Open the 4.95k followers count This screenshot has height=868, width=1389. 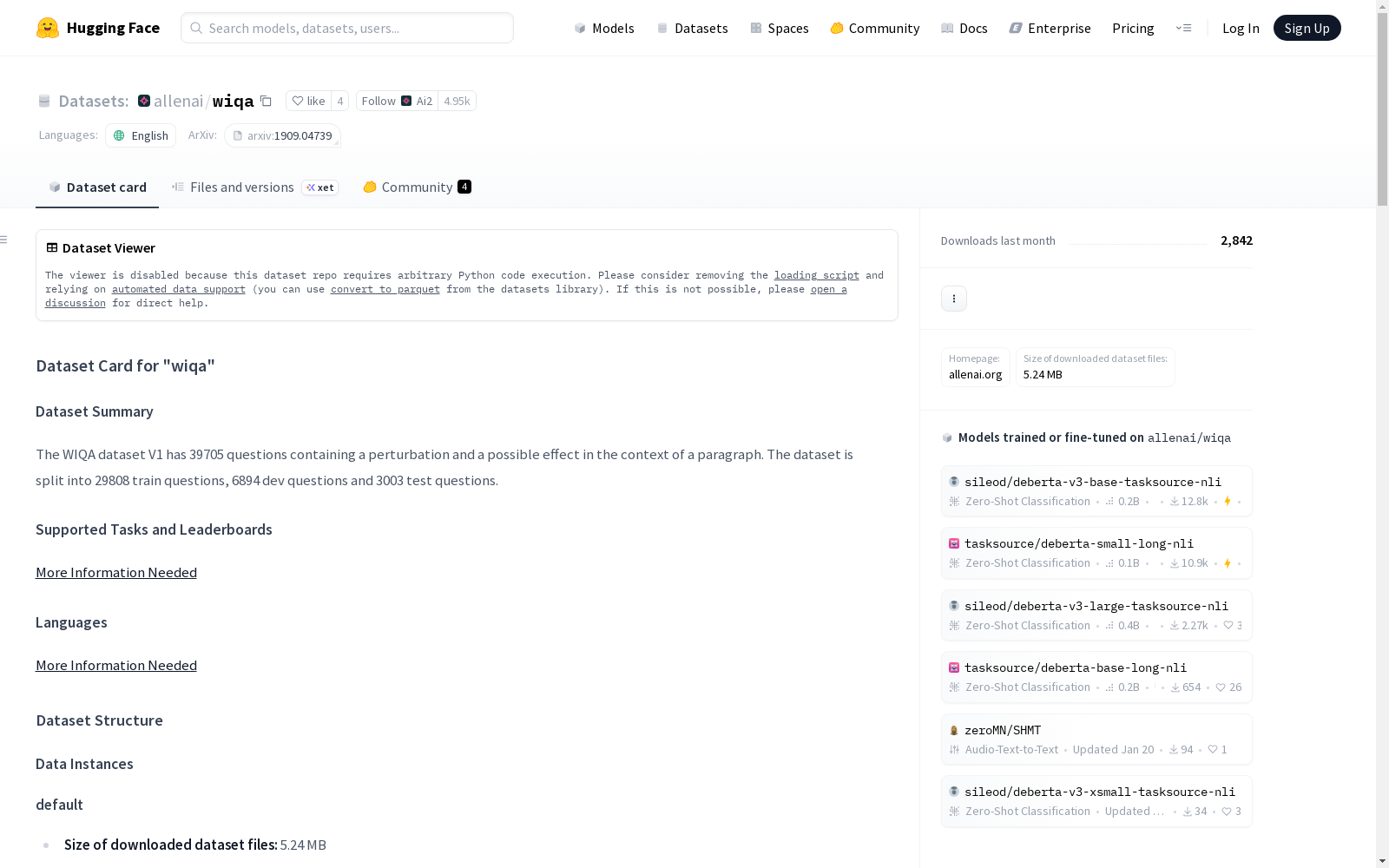click(457, 101)
